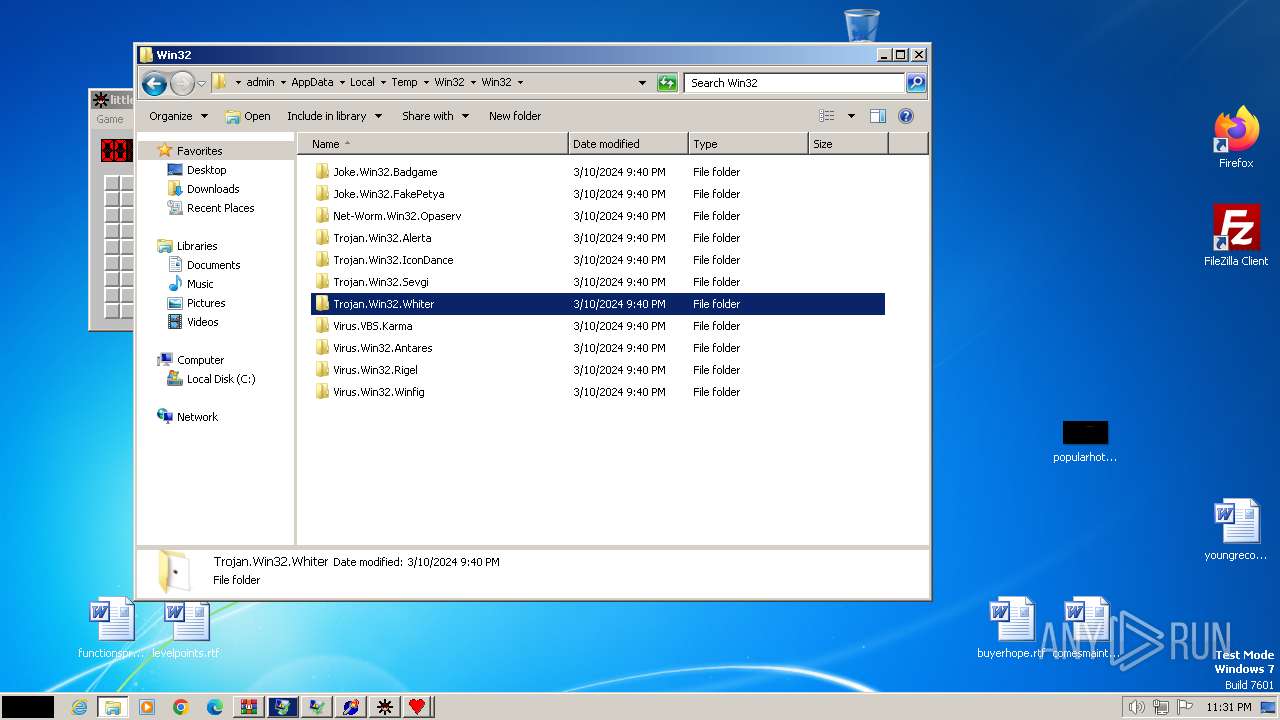Select the highlighted Trojan.Win32.Whiter row

(598, 304)
